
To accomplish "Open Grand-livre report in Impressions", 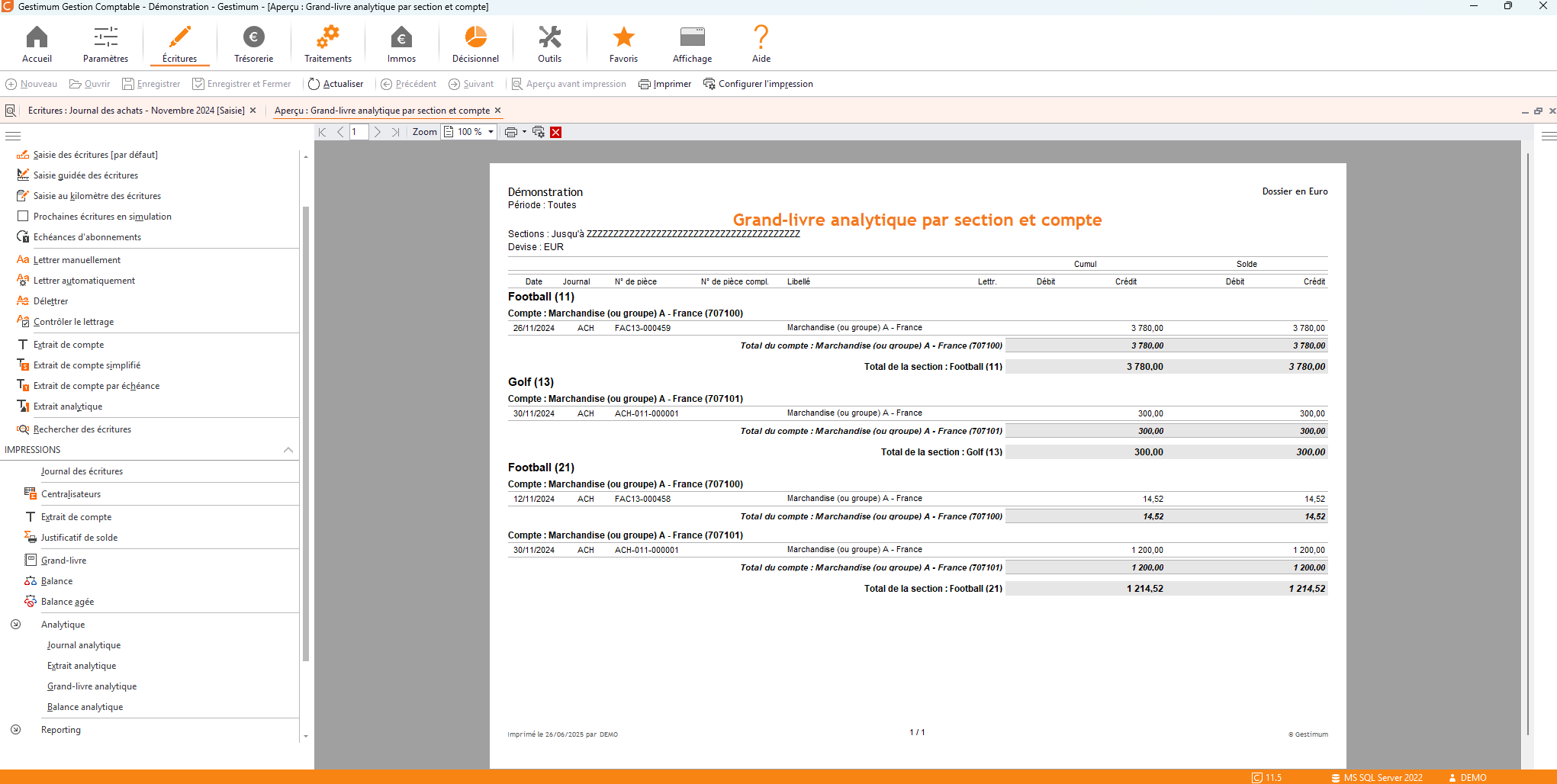I will coord(63,561).
